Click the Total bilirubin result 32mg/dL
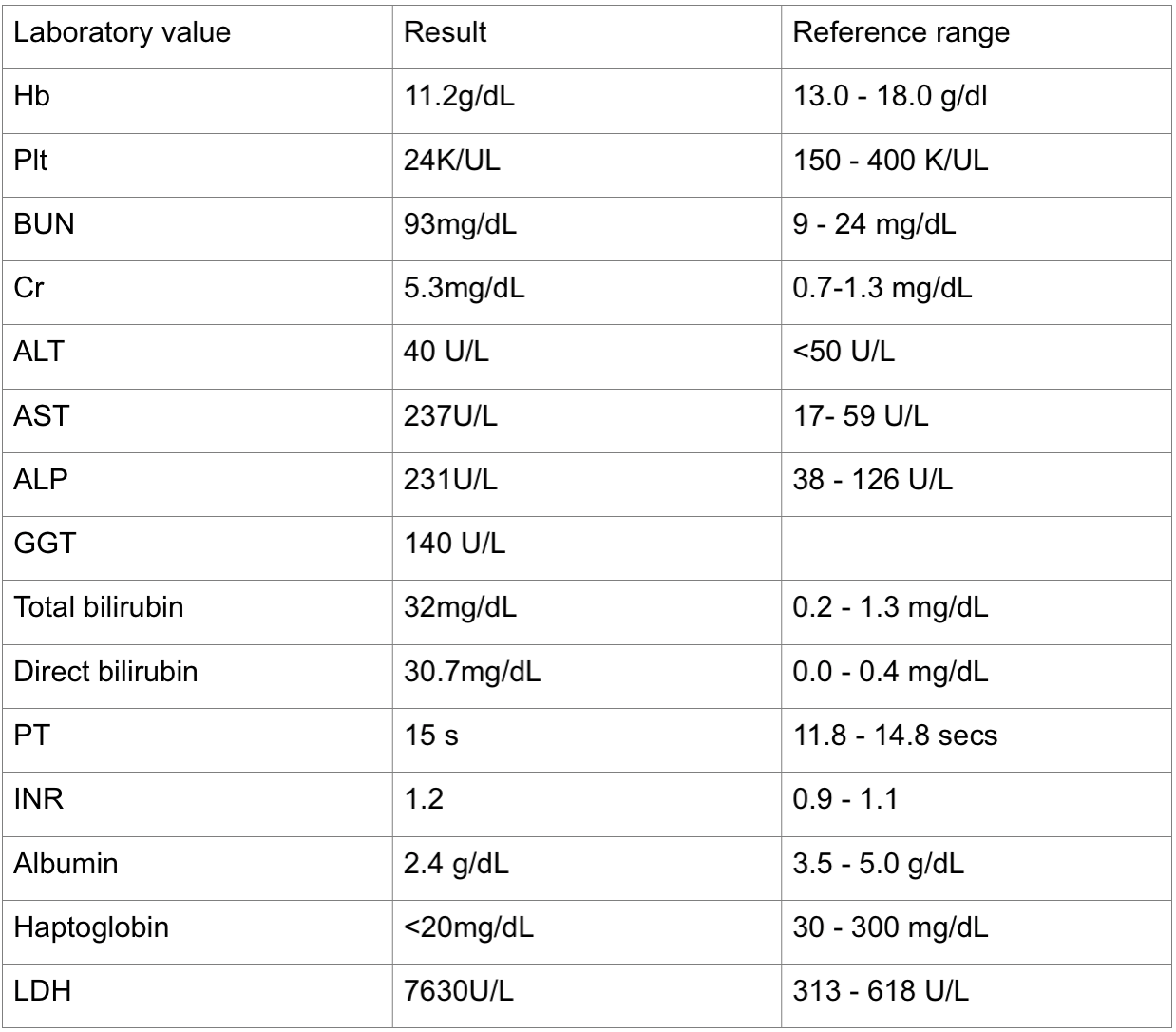Image resolution: width=1176 pixels, height=1032 pixels. [x=461, y=608]
